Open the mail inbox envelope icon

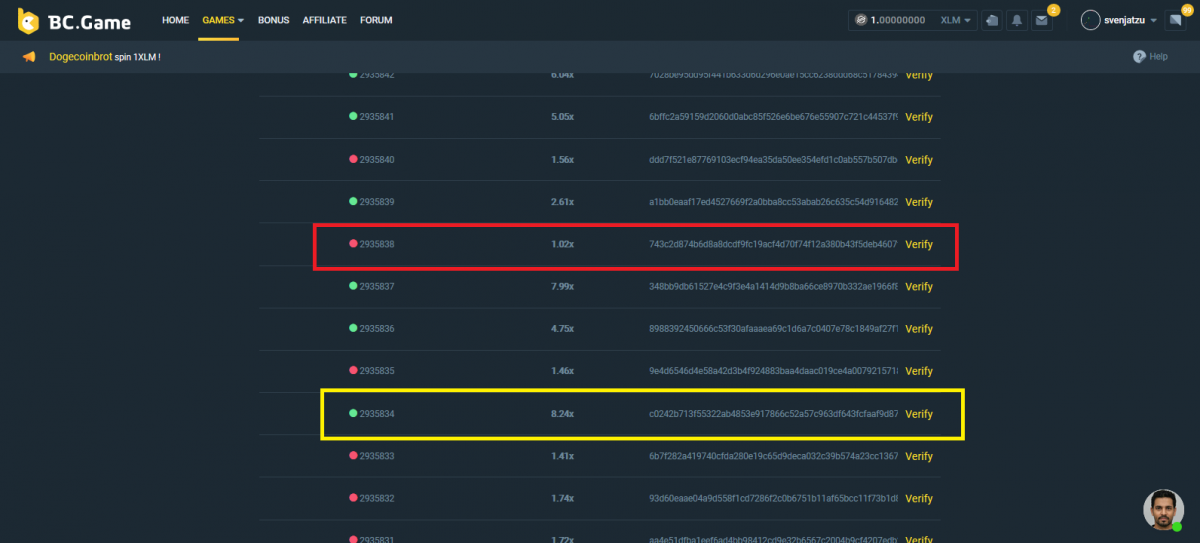(x=1042, y=20)
